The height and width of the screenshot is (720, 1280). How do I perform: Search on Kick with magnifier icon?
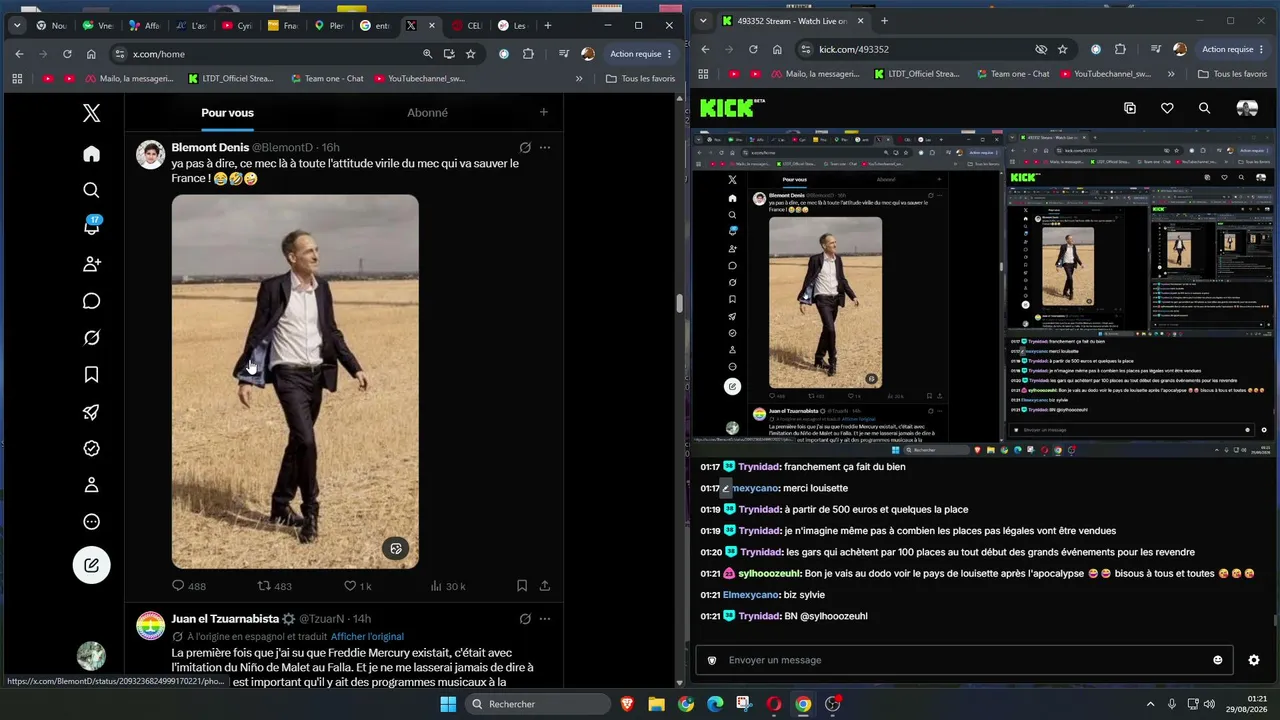(1204, 108)
